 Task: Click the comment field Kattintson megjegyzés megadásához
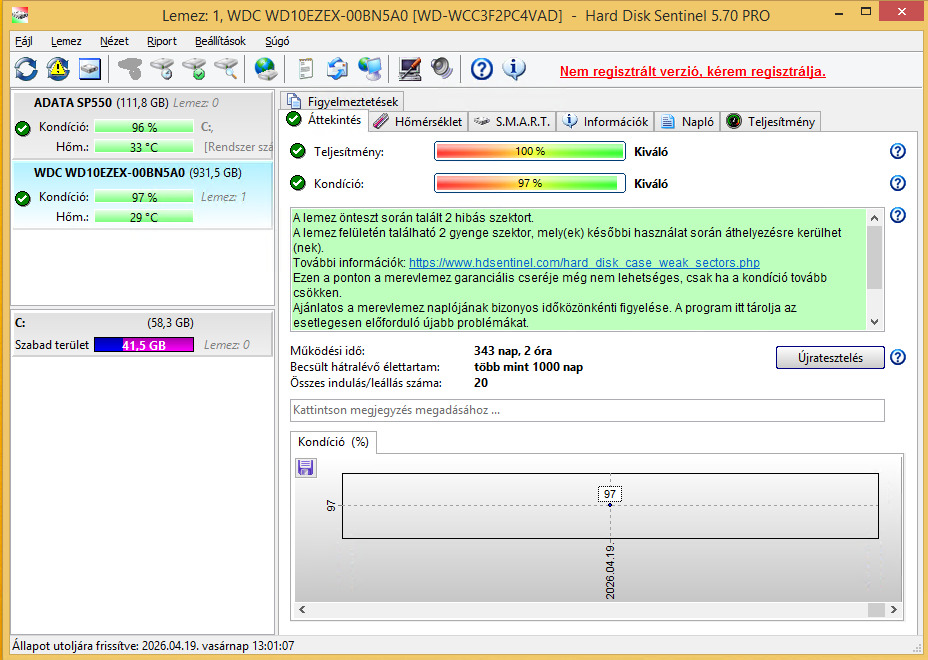[587, 410]
